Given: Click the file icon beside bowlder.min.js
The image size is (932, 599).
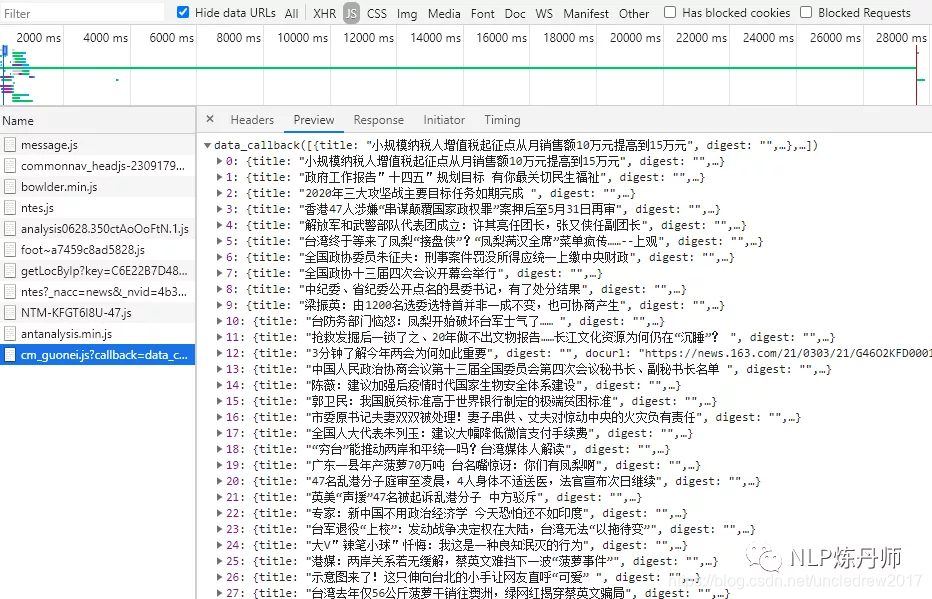Looking at the screenshot, I should pos(10,187).
